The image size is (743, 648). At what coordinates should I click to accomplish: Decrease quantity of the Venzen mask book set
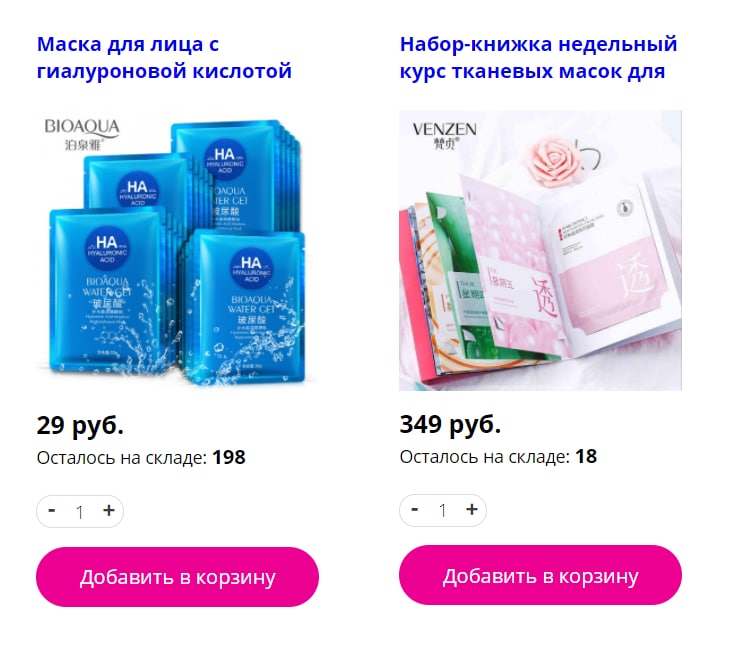(x=415, y=510)
